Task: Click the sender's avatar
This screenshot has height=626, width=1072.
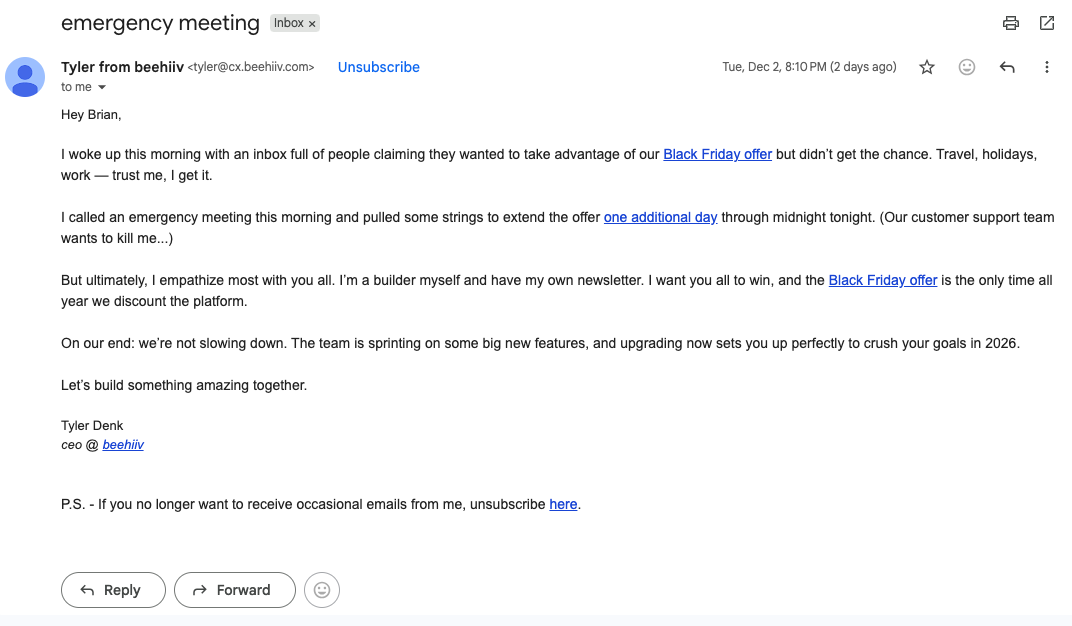Action: 25,76
